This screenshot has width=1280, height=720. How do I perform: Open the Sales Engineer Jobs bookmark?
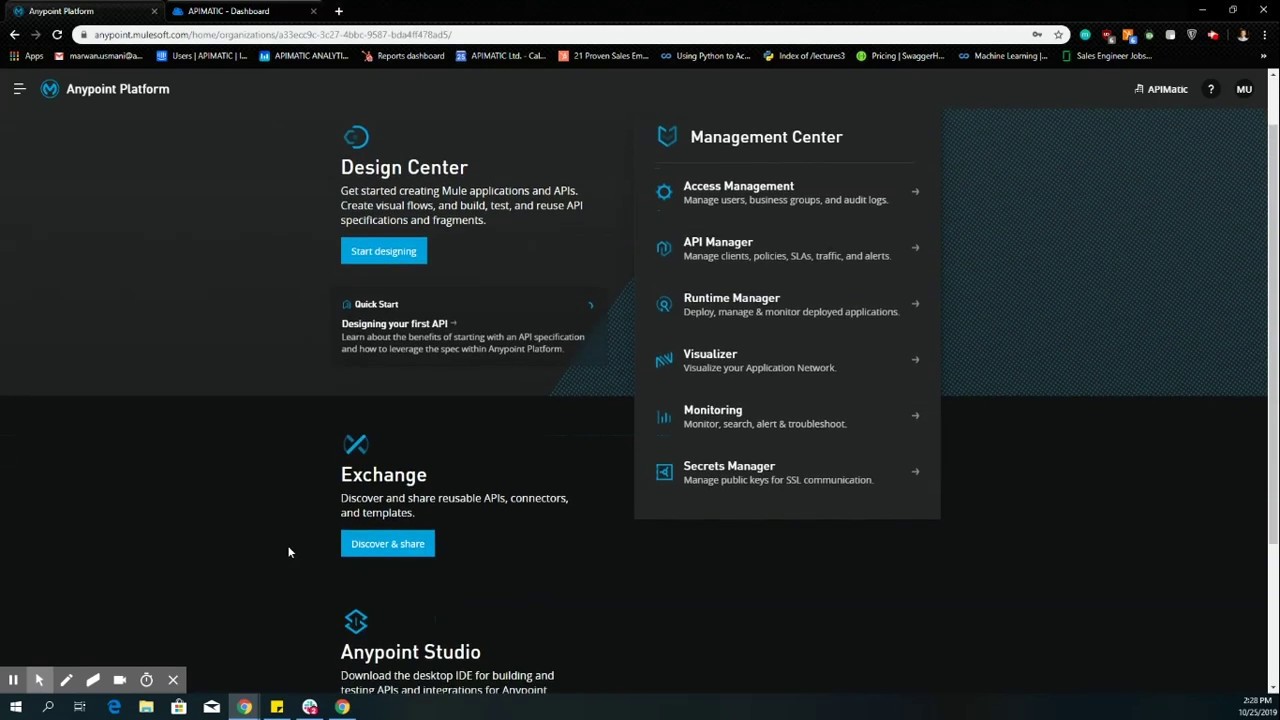pyautogui.click(x=1107, y=56)
